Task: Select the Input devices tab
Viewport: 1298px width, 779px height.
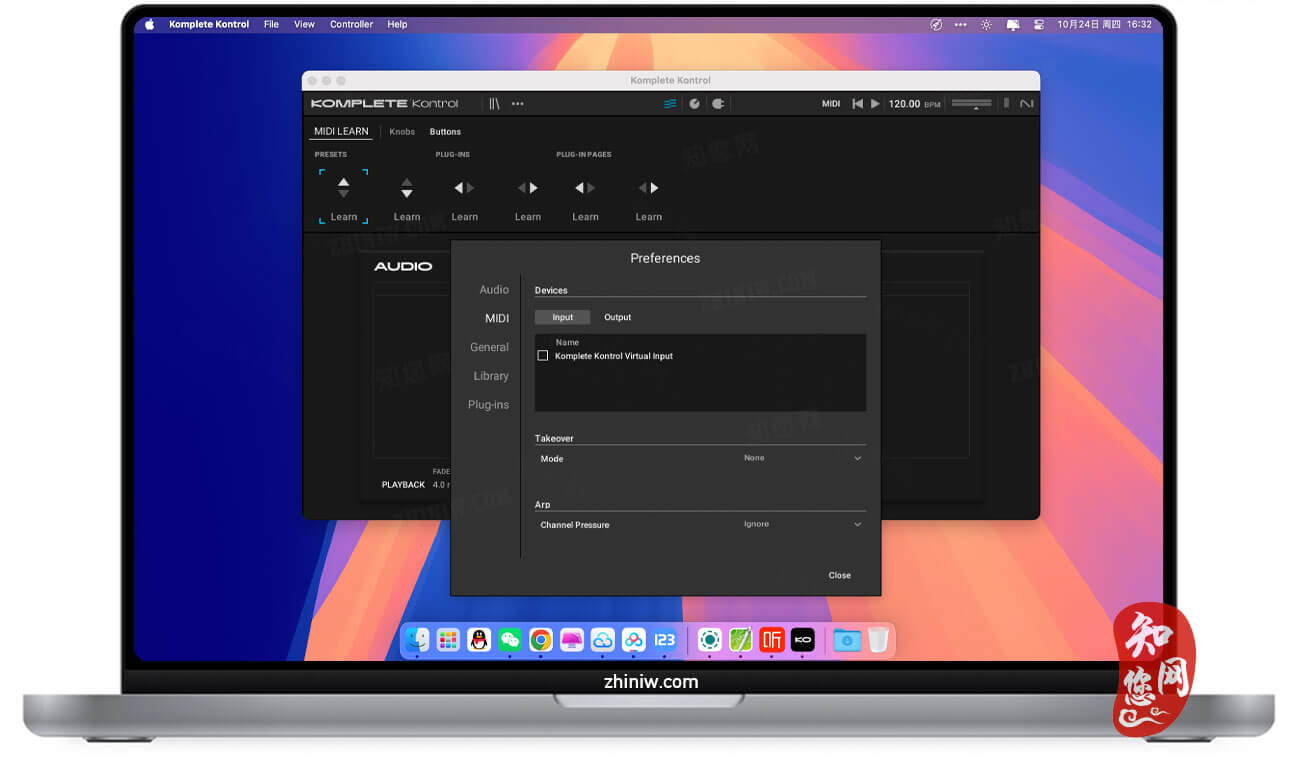Action: coord(563,317)
